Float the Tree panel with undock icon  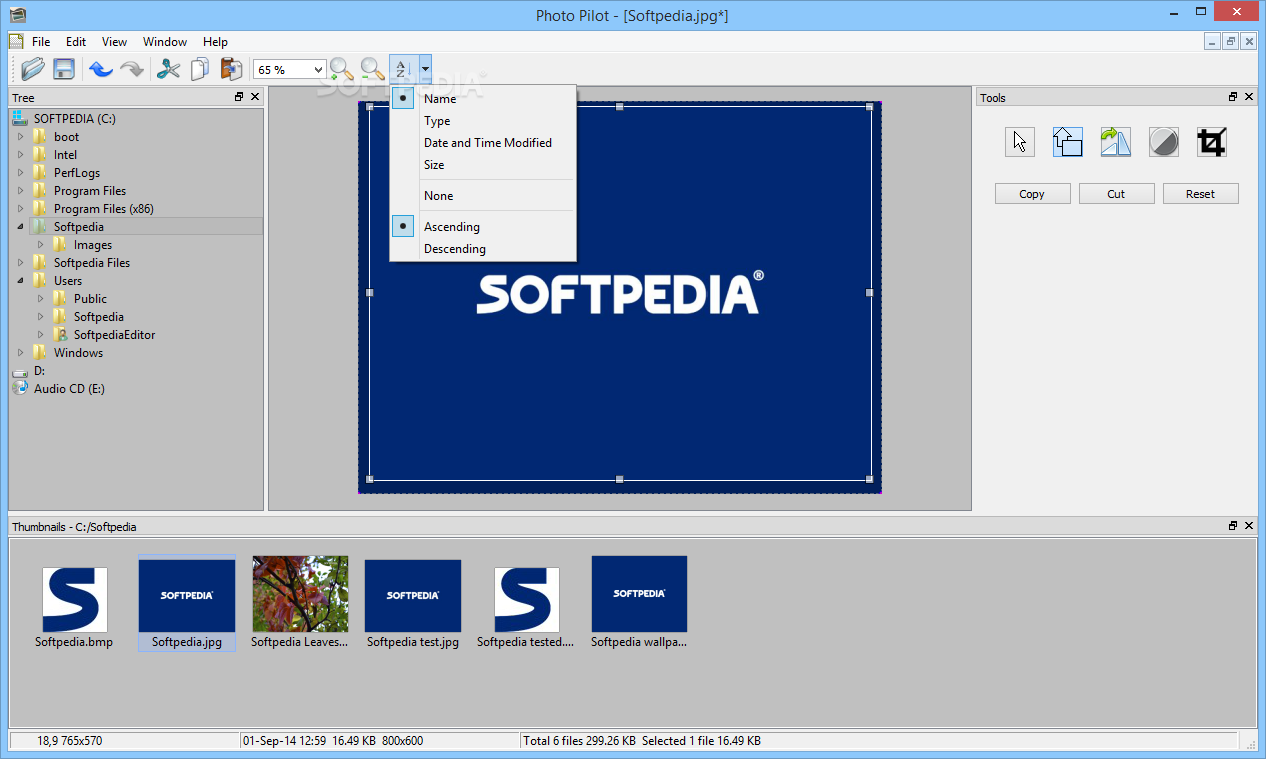click(239, 97)
